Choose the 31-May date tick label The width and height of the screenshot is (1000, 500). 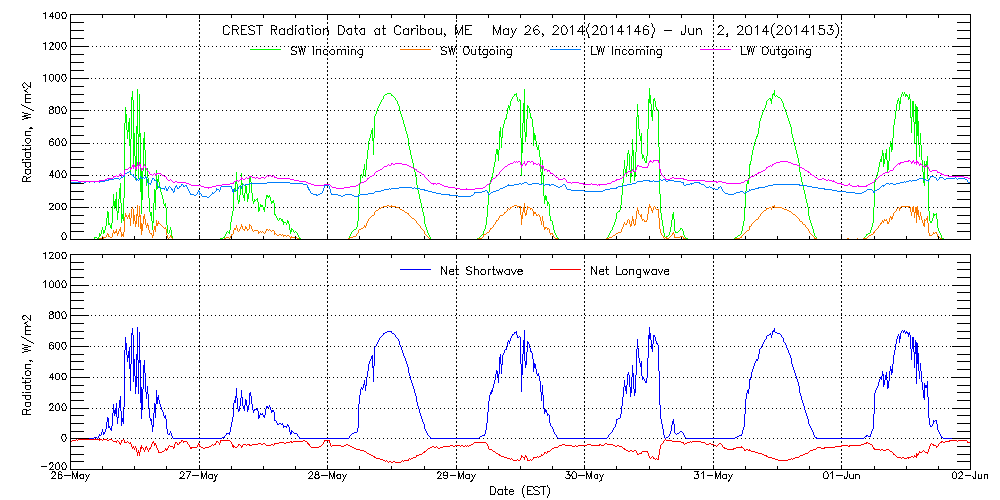click(x=713, y=478)
